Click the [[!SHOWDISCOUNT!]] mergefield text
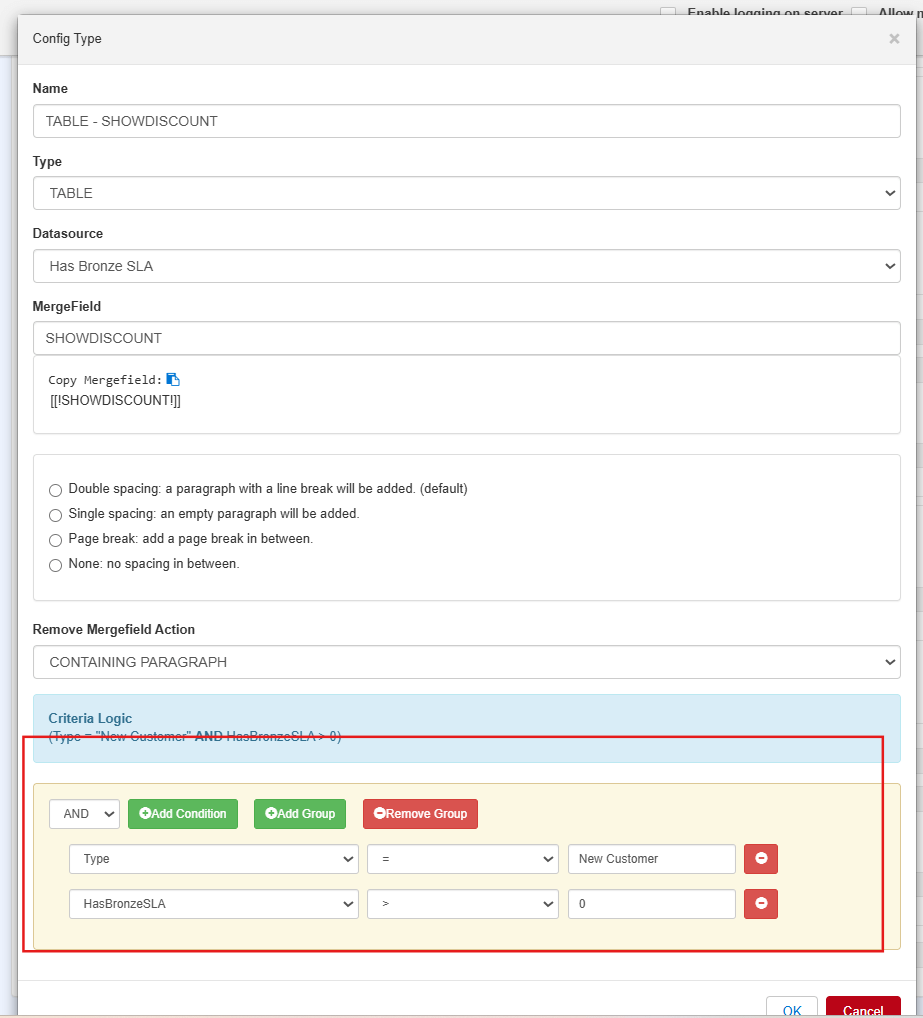Viewport: 923px width, 1018px height. [116, 401]
